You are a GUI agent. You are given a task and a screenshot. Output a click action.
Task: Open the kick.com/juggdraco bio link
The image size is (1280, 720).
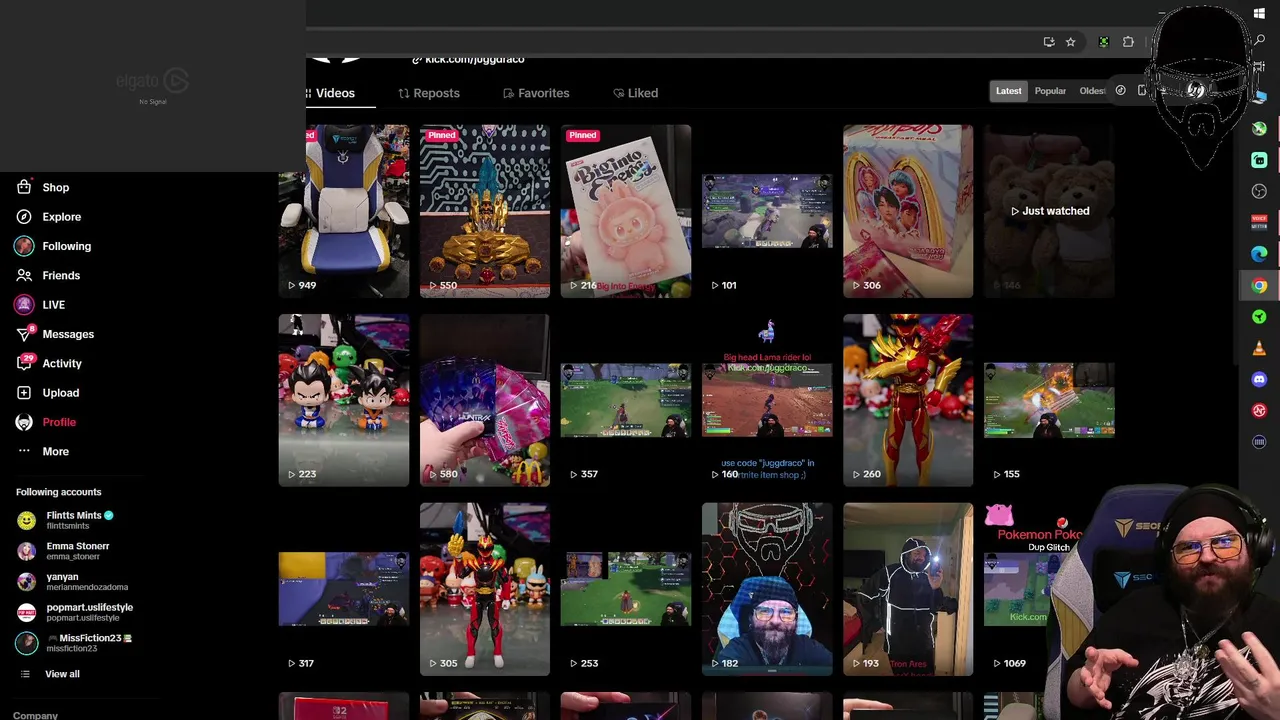pos(468,59)
